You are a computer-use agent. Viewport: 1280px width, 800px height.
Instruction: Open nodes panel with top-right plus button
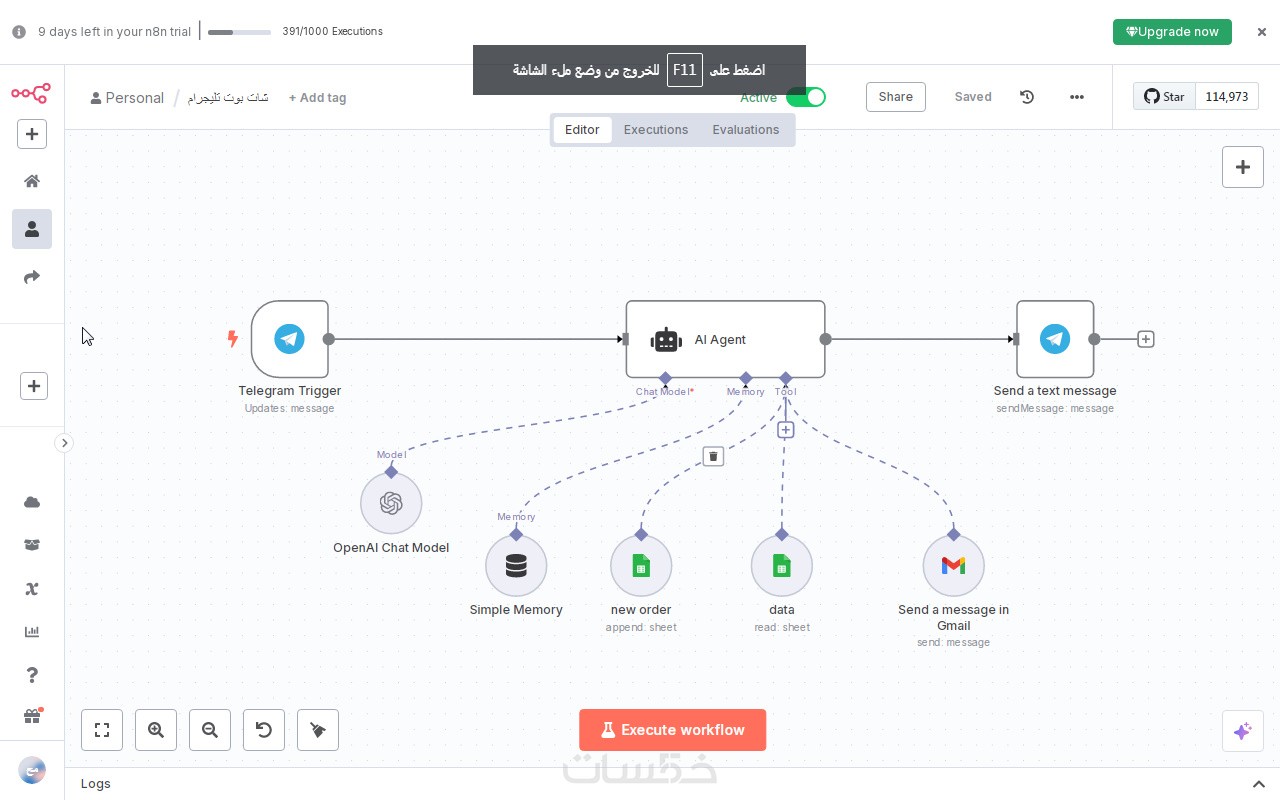click(x=1243, y=167)
